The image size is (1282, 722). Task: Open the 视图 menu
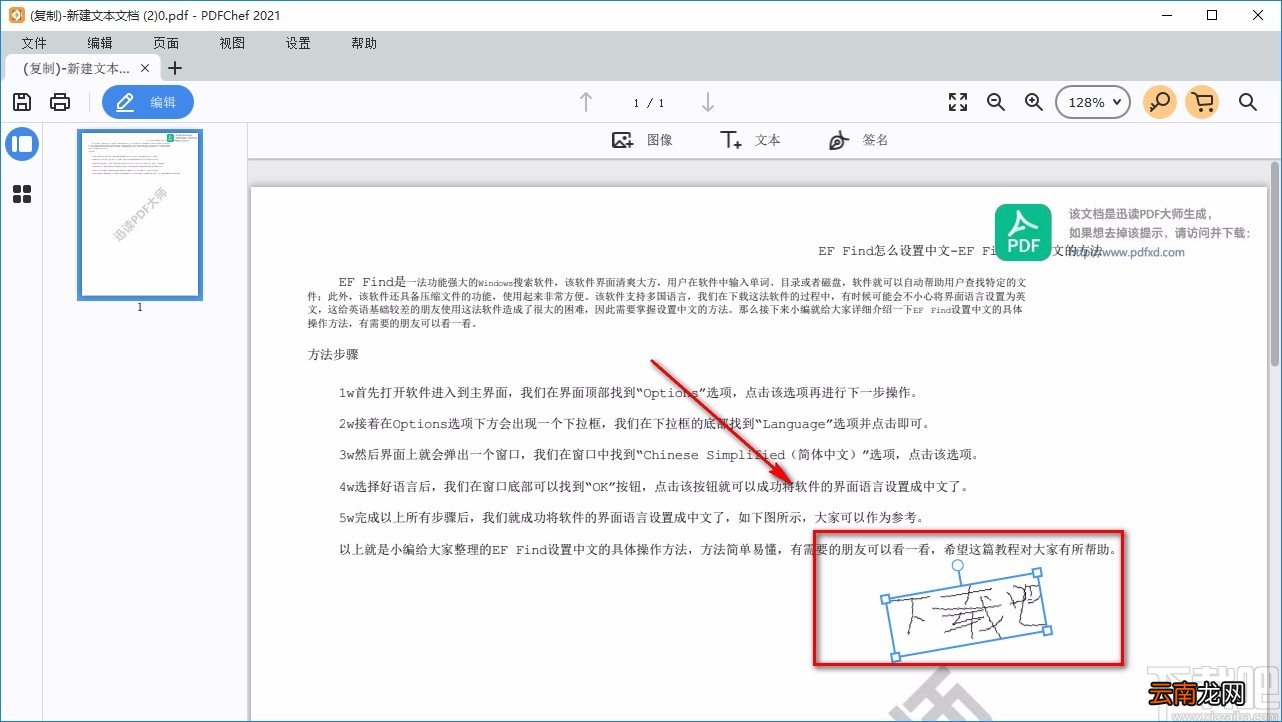click(232, 43)
